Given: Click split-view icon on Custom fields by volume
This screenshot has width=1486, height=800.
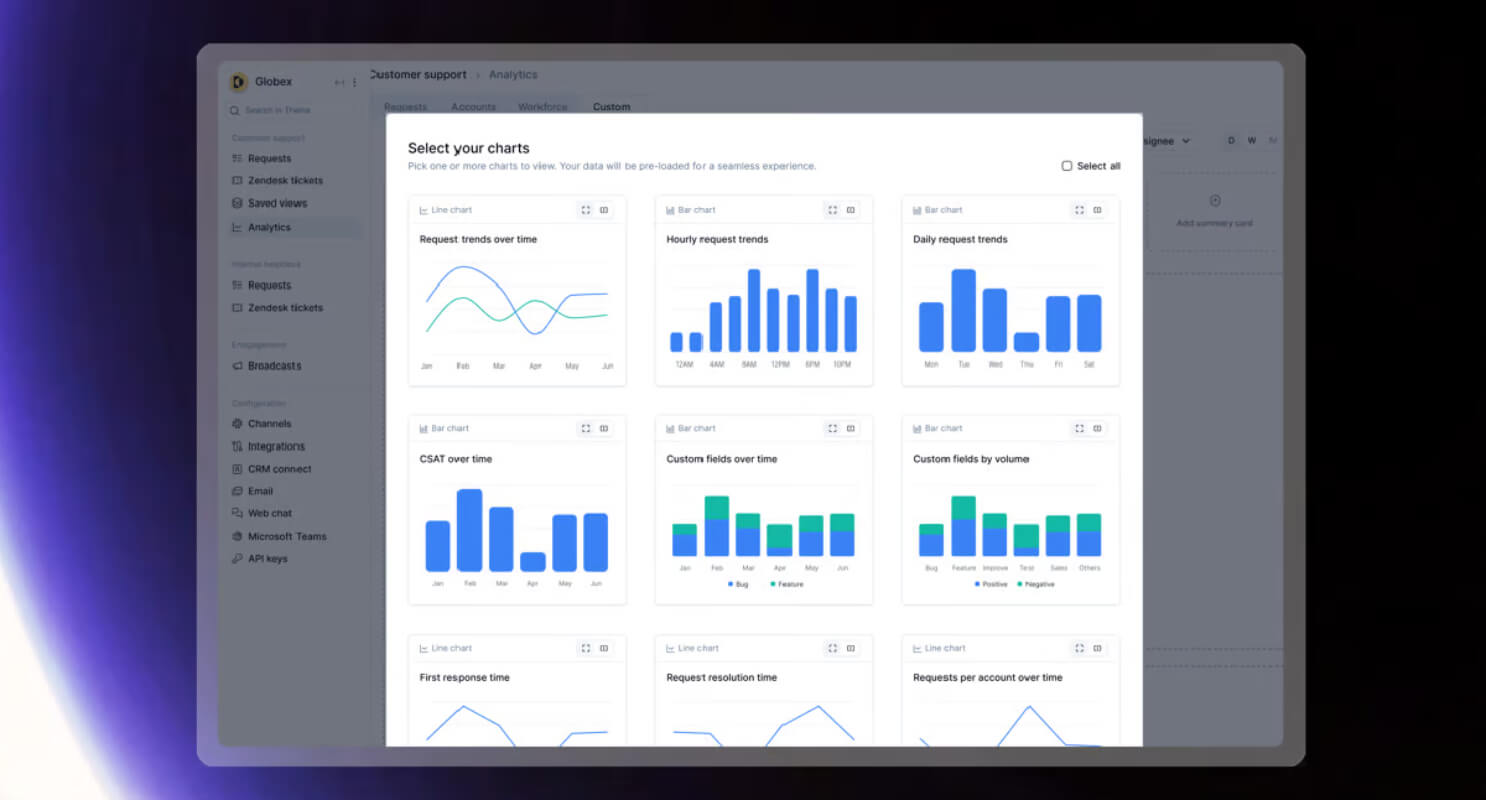Looking at the screenshot, I should 1097,428.
